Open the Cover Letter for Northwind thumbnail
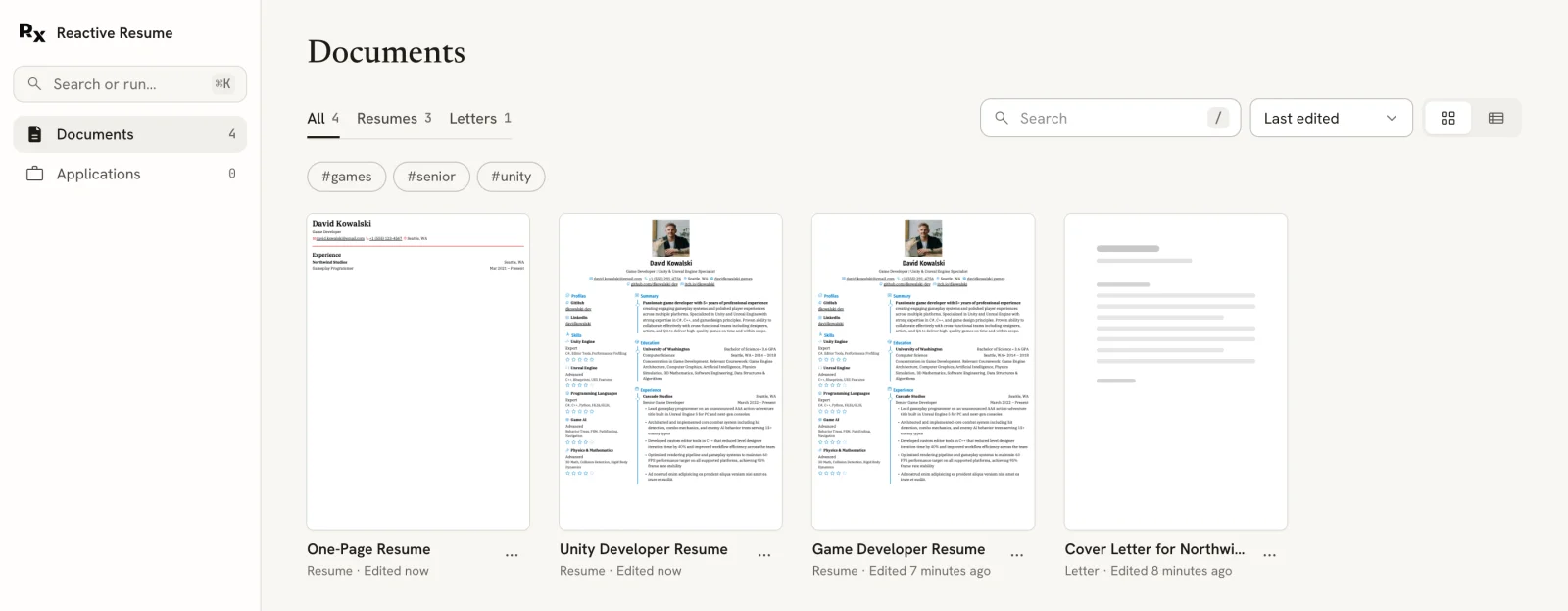The width and height of the screenshot is (1568, 611). click(1176, 372)
